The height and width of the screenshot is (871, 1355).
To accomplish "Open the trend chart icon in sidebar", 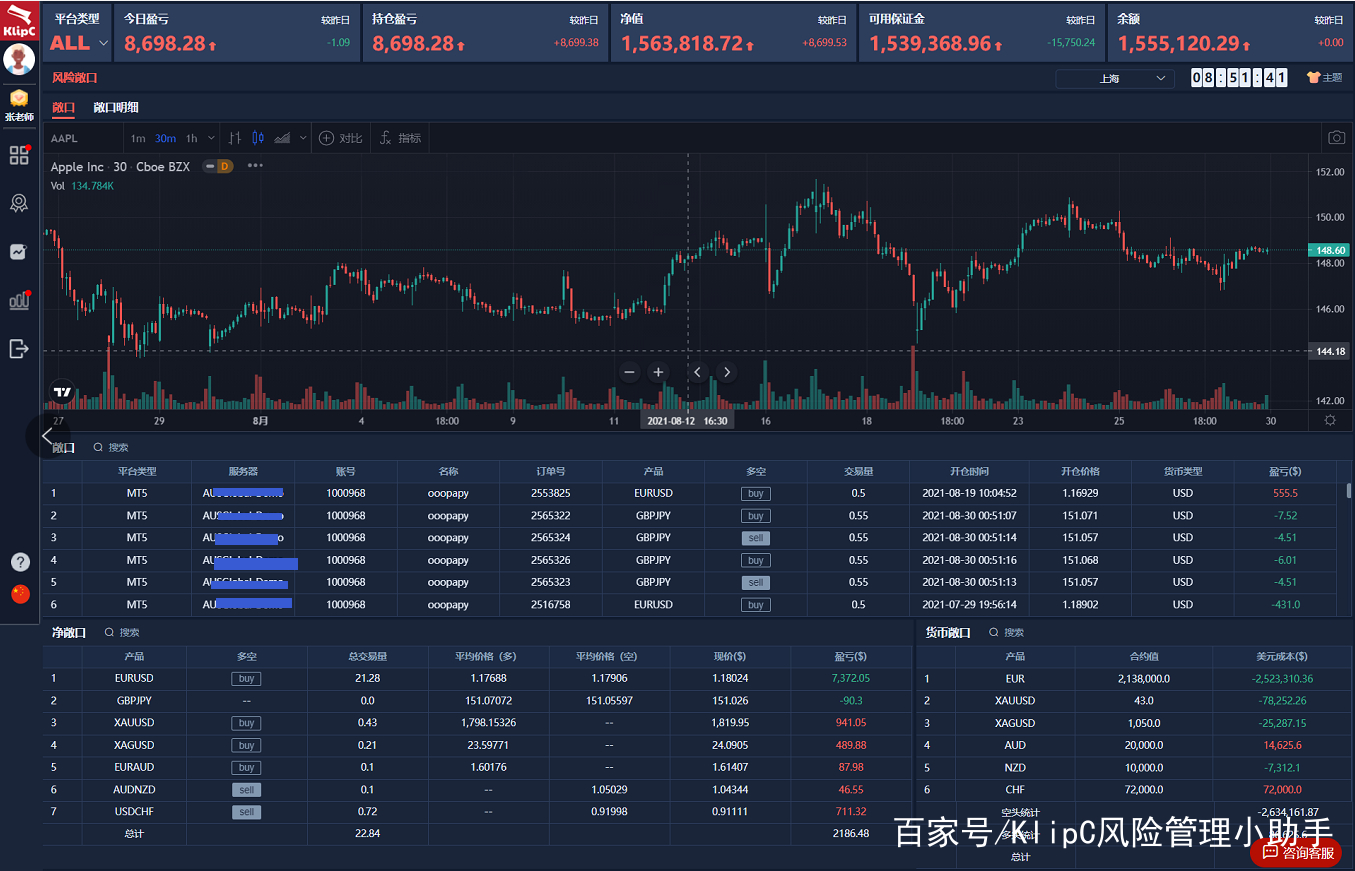I will coord(19,252).
